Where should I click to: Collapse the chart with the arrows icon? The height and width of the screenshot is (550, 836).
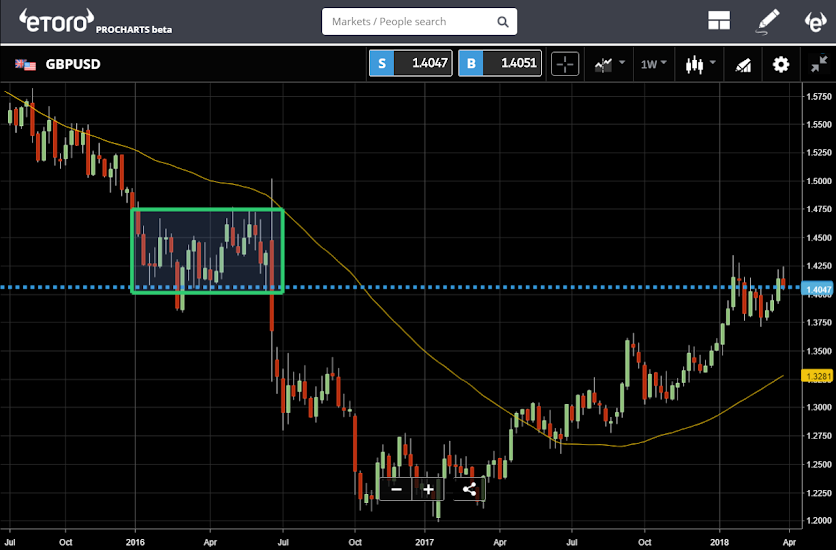(x=819, y=64)
